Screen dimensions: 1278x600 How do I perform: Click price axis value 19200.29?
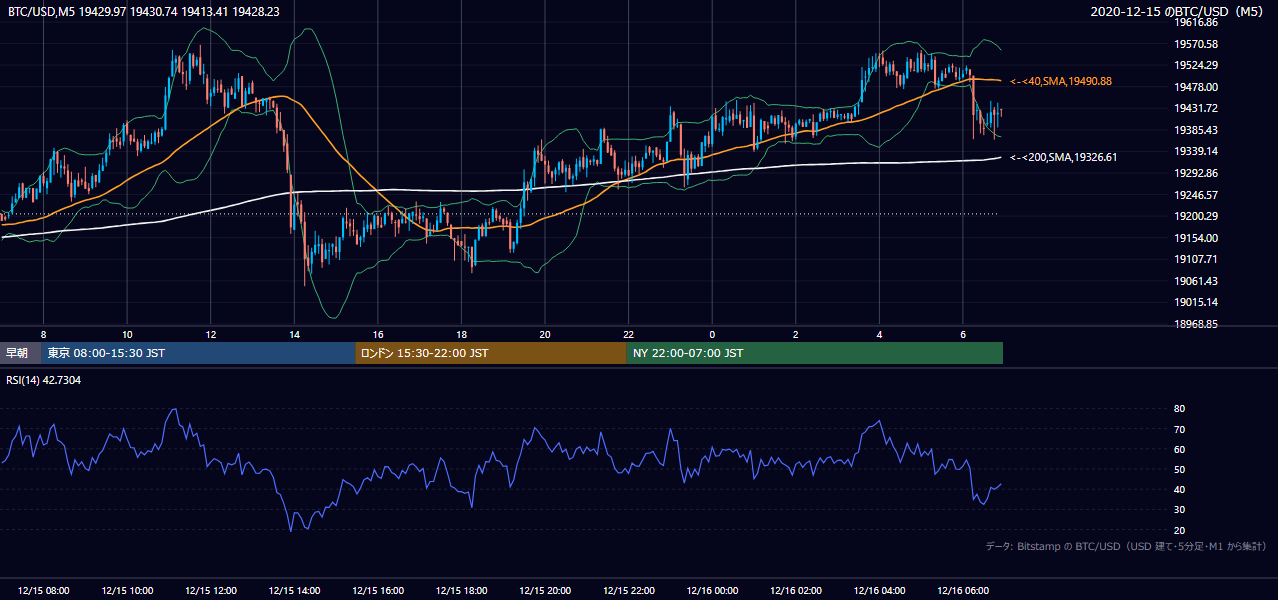[x=1196, y=216]
